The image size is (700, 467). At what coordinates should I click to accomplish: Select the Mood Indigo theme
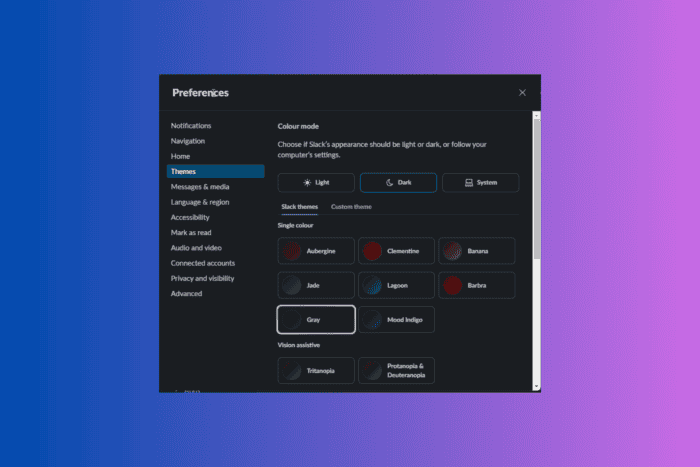[x=396, y=320]
